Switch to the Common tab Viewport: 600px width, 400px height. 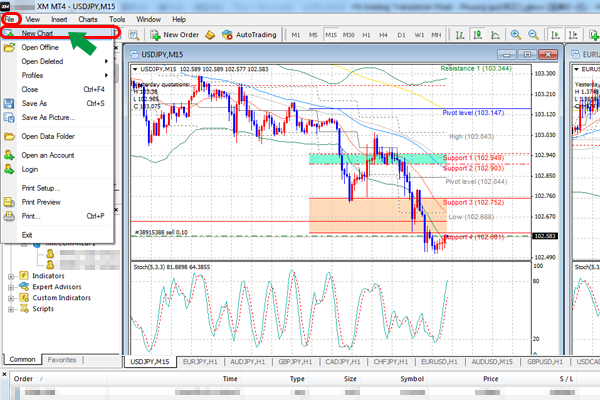pos(22,359)
